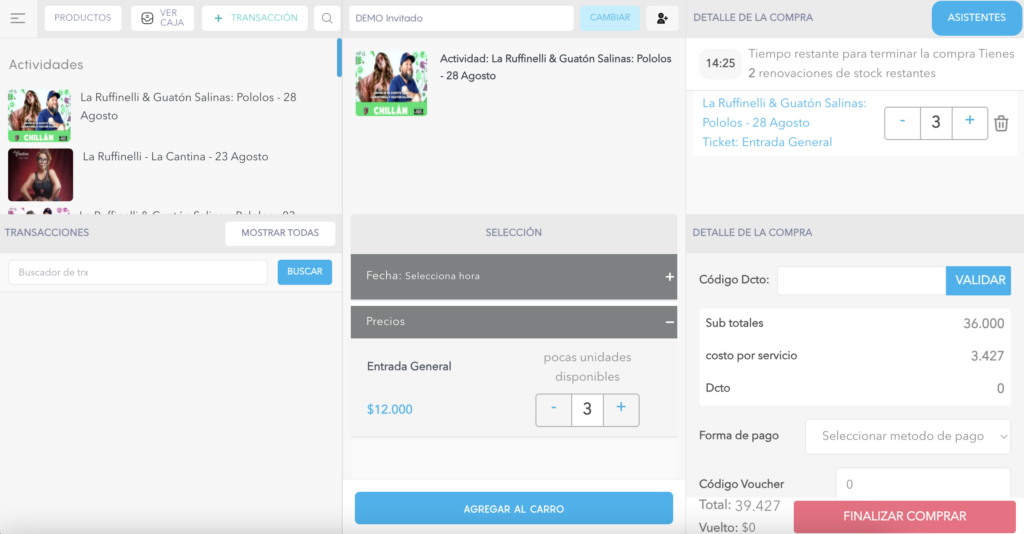Select Pololos 28 Agosto activity thumbnail

click(39, 116)
